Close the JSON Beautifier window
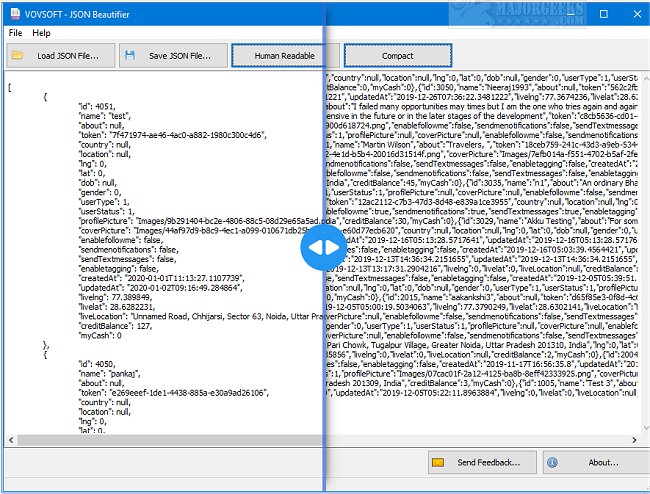The image size is (650, 494). coord(633,15)
